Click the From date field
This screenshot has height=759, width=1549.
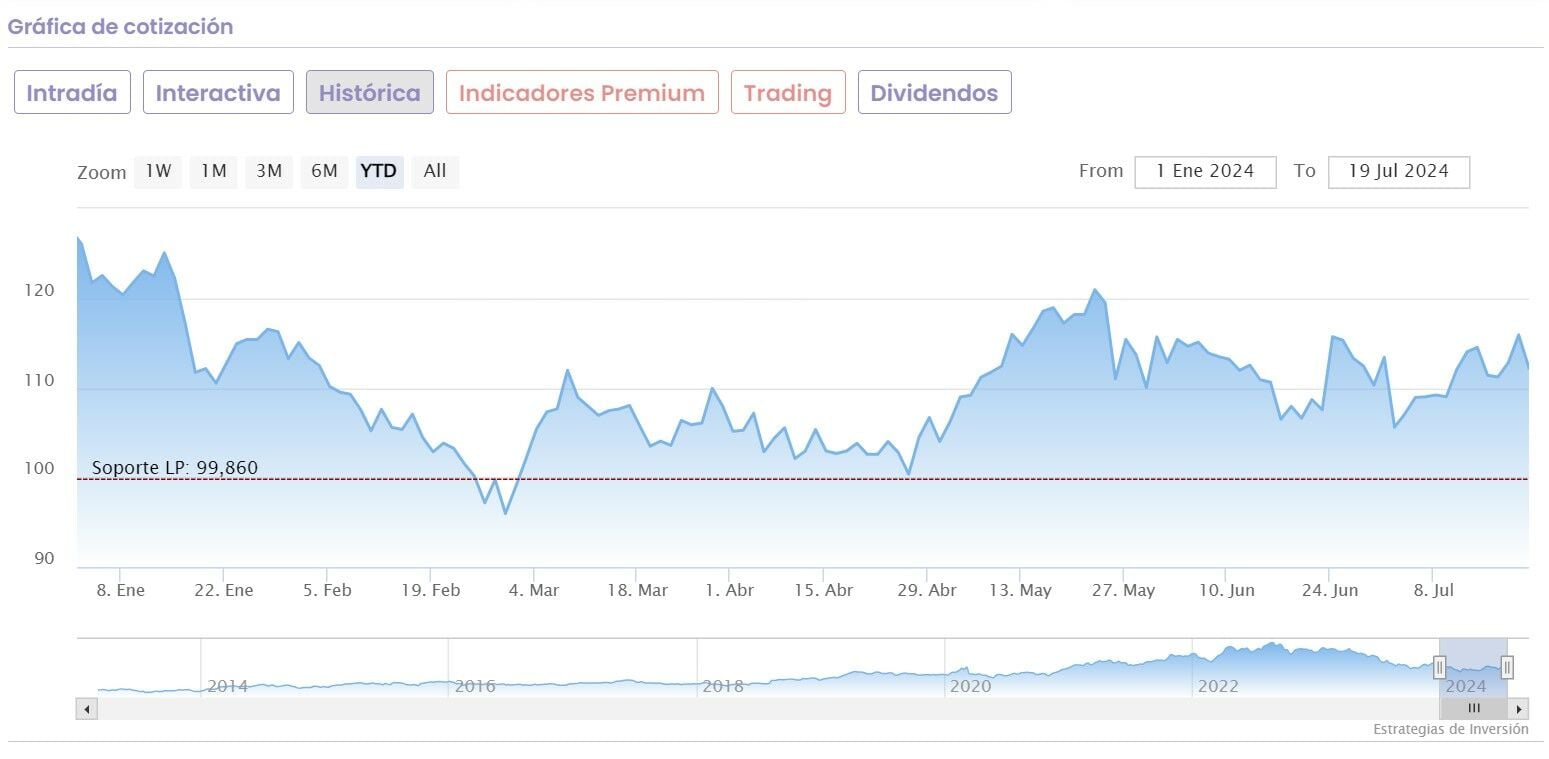pyautogui.click(x=1205, y=171)
